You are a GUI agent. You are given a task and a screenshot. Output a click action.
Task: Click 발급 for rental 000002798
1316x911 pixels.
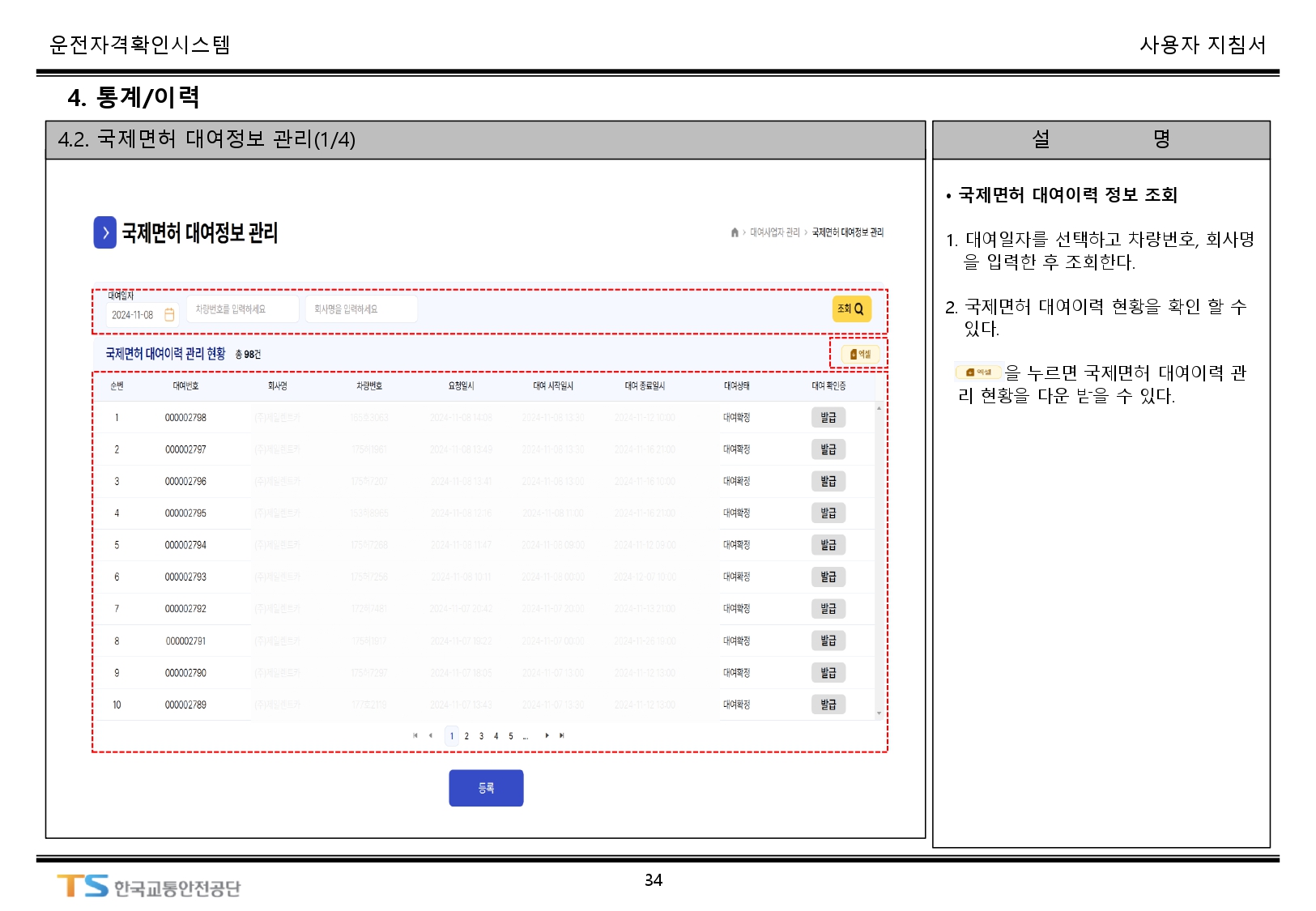pyautogui.click(x=828, y=418)
